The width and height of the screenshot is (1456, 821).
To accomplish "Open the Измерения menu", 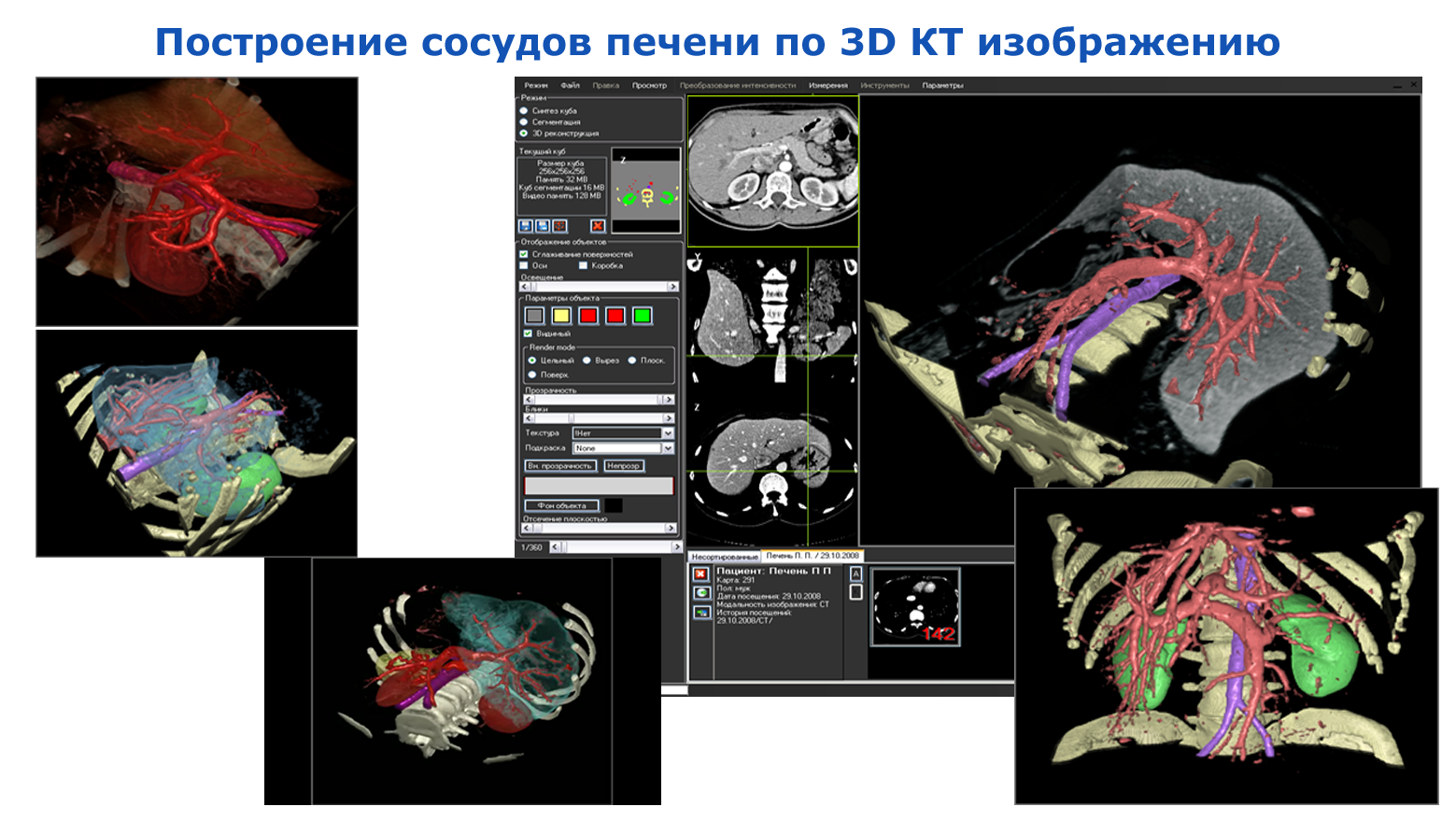I will (828, 85).
